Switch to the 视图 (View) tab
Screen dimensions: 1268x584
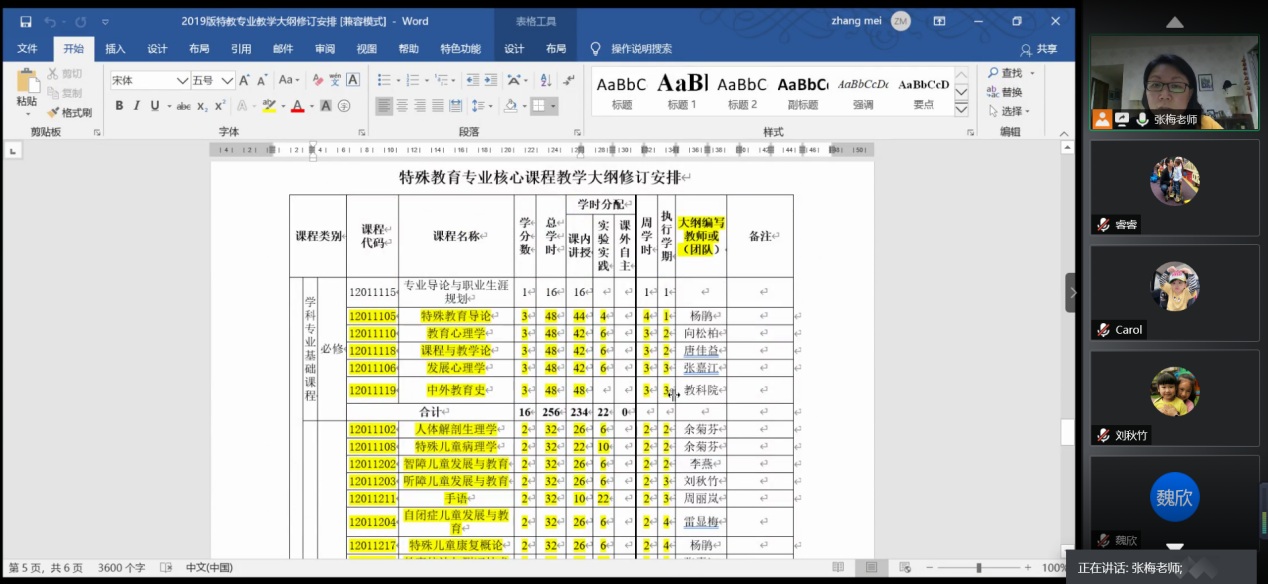(x=367, y=49)
